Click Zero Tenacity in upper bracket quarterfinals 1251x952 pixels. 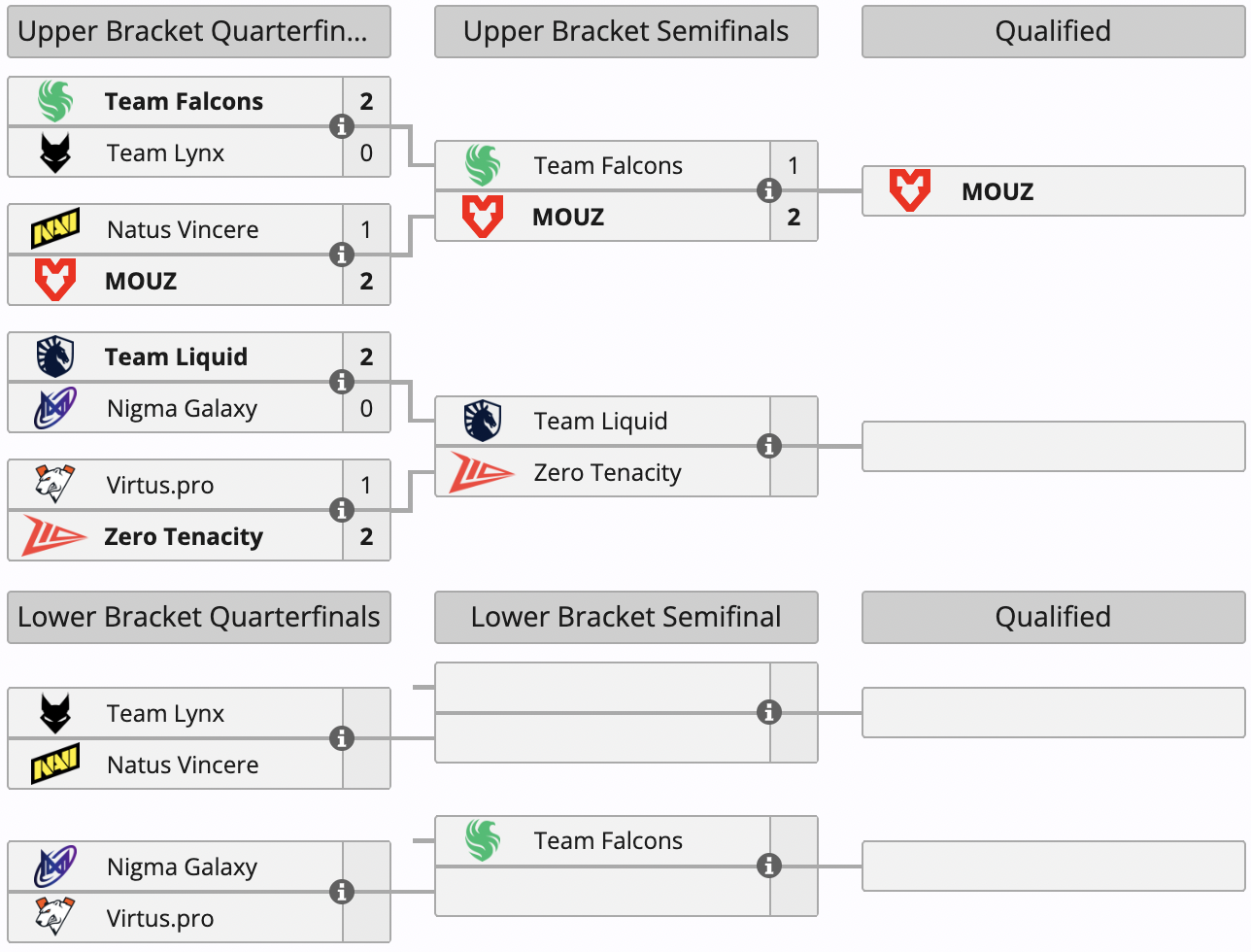click(184, 537)
